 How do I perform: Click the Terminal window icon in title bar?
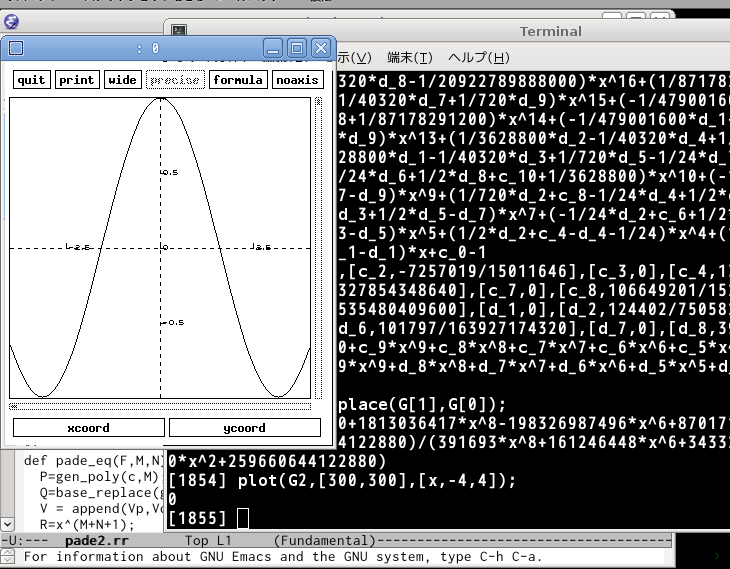click(x=179, y=31)
